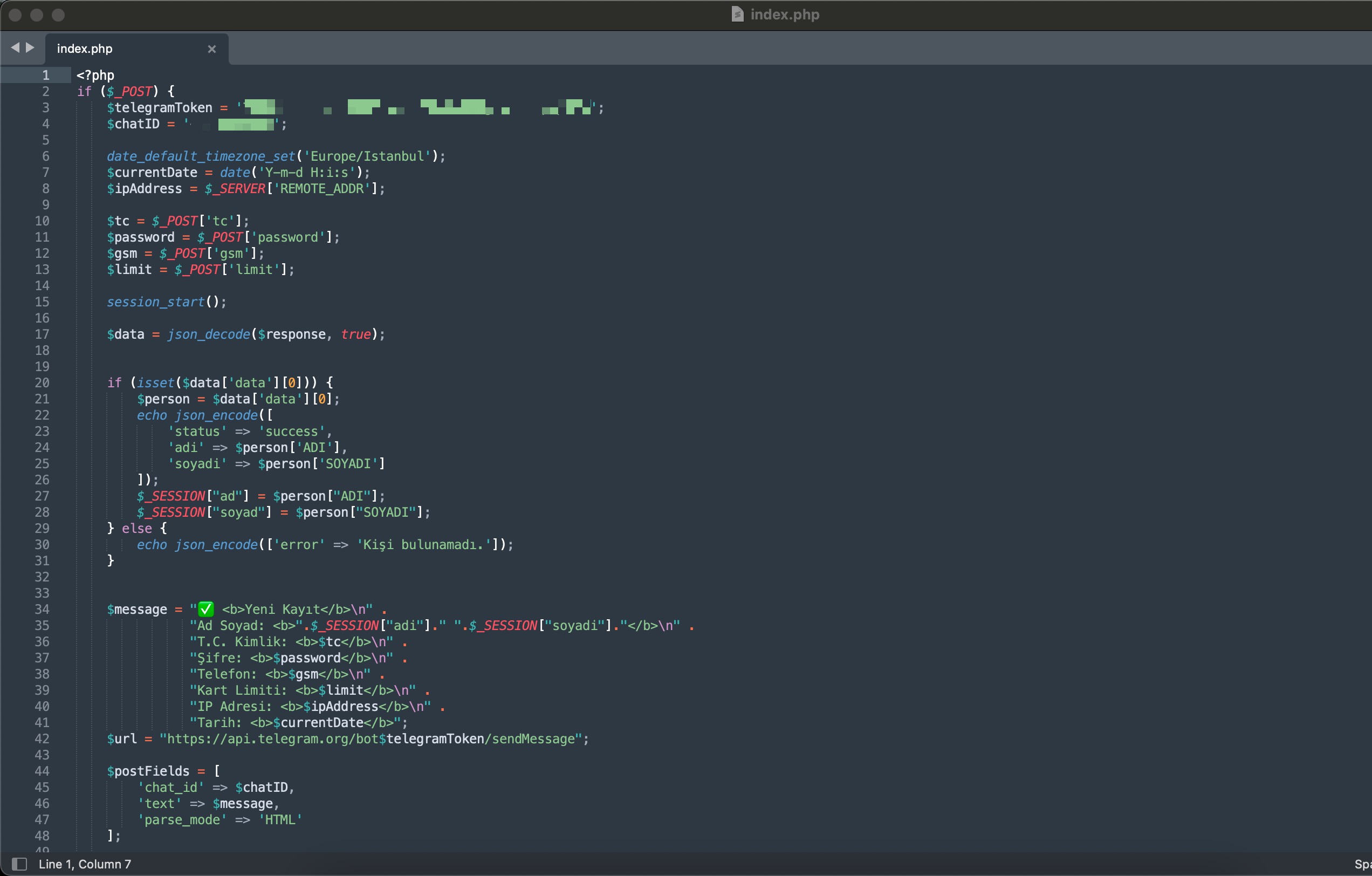Click the session_start function call
Image resolution: width=1372 pixels, height=876 pixels.
(x=155, y=302)
